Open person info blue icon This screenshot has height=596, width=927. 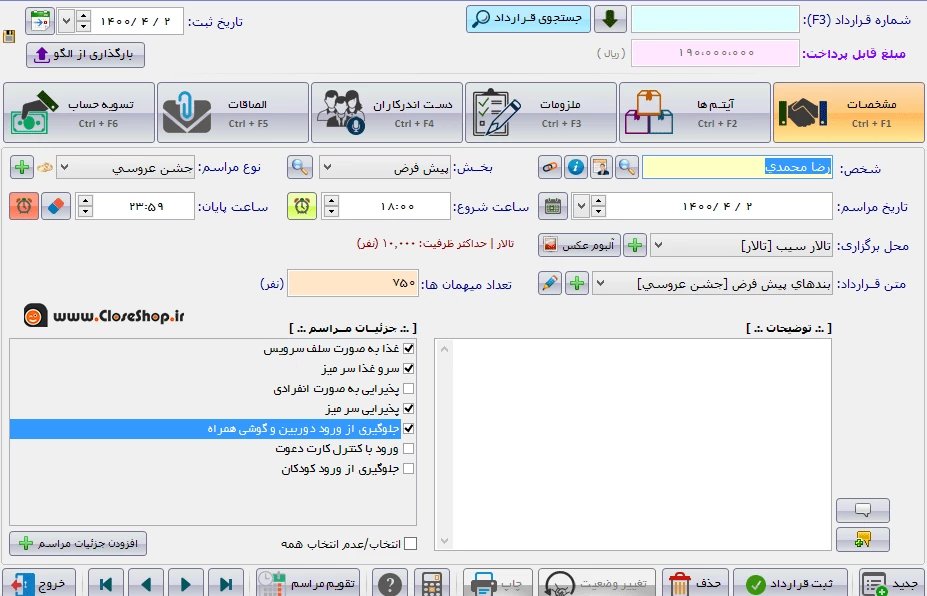[576, 167]
